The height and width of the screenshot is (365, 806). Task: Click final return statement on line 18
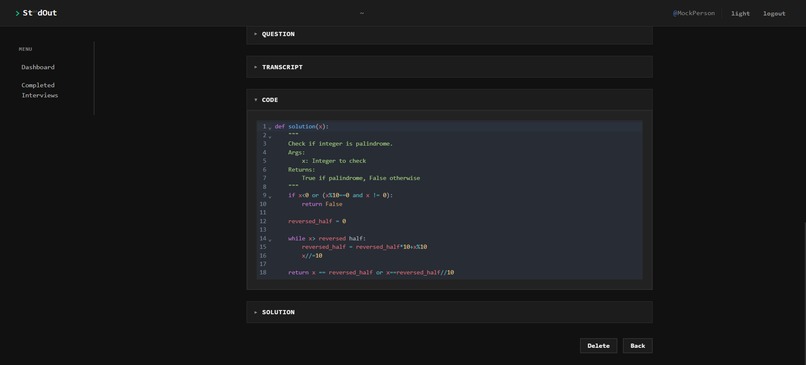tap(371, 272)
